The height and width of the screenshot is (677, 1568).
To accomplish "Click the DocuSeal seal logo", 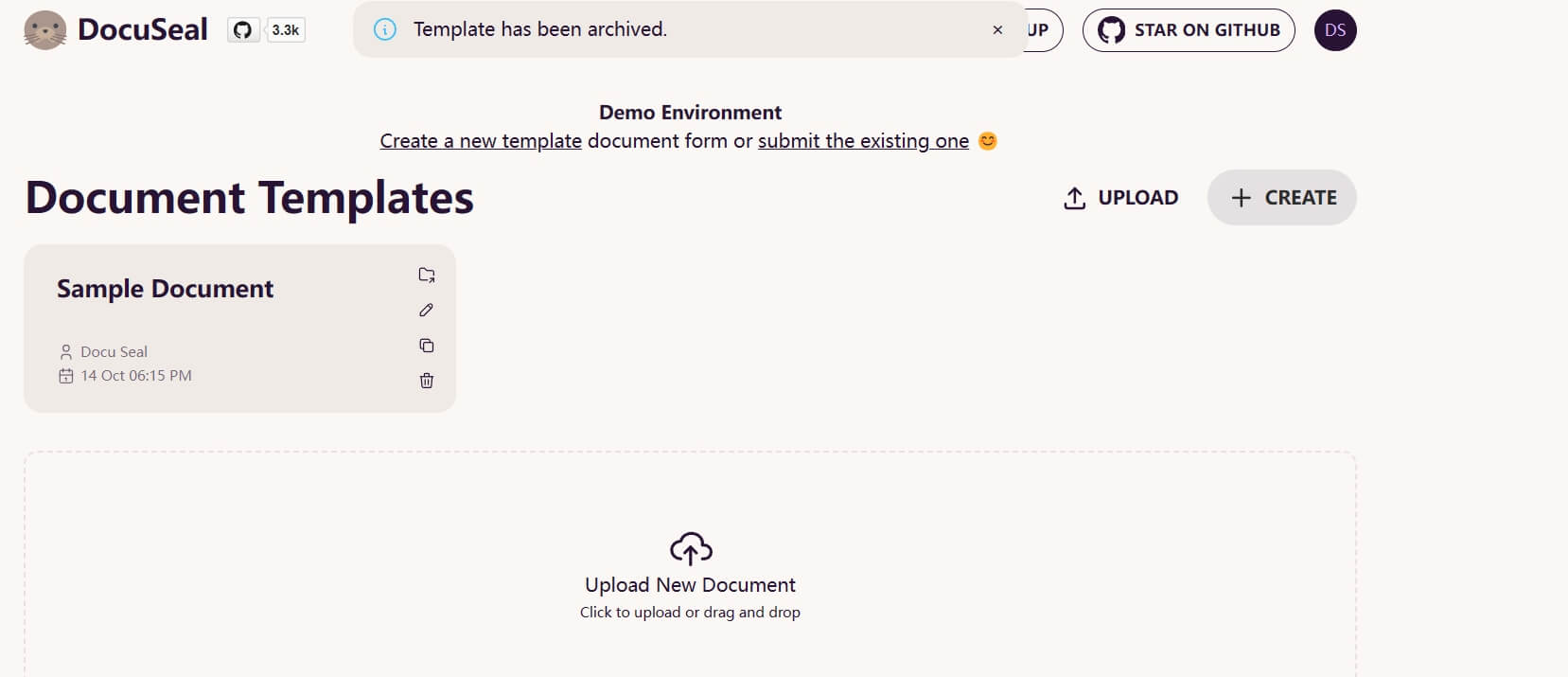I will 44,30.
